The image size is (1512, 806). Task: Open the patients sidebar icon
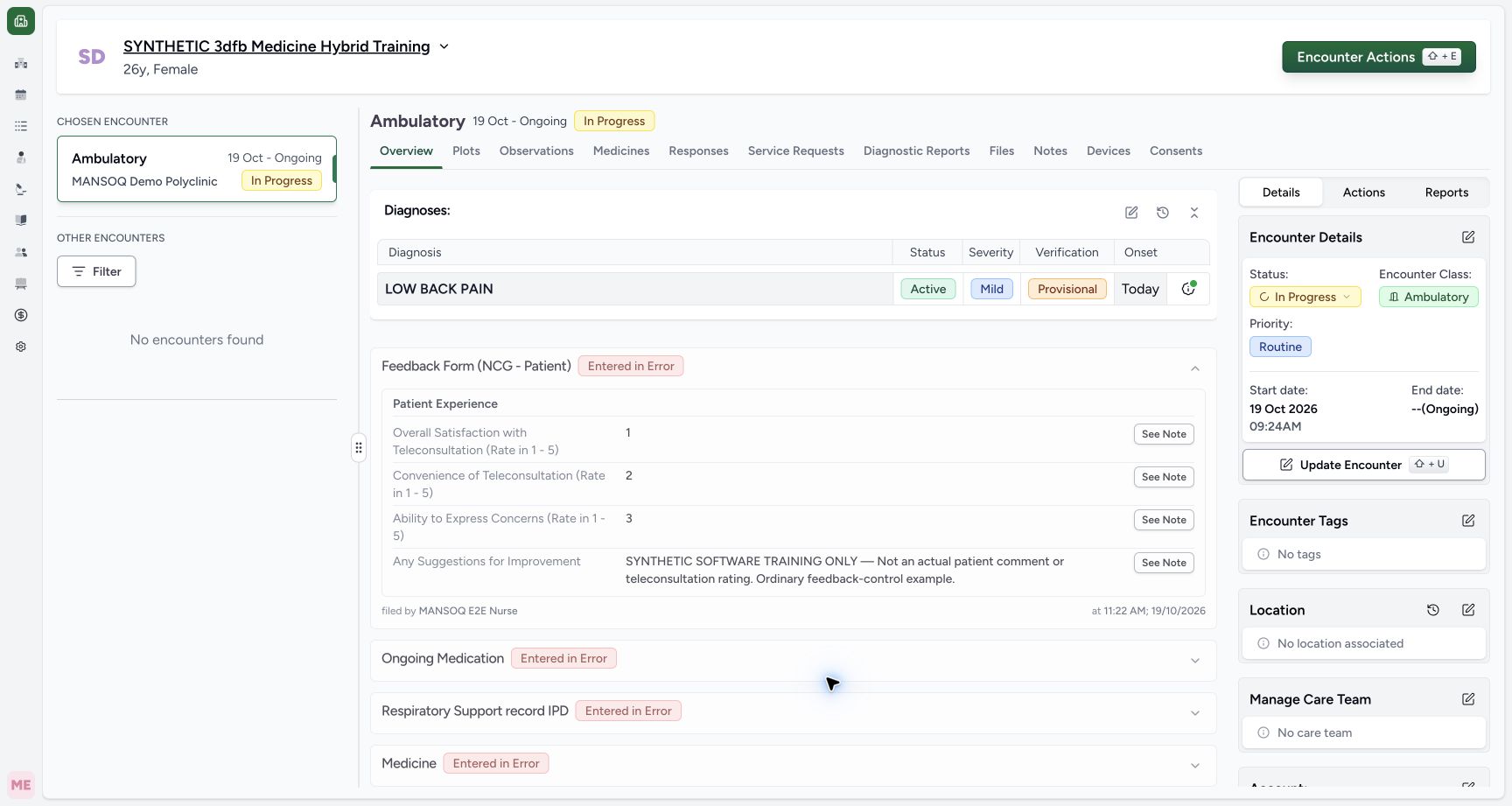pos(21,158)
